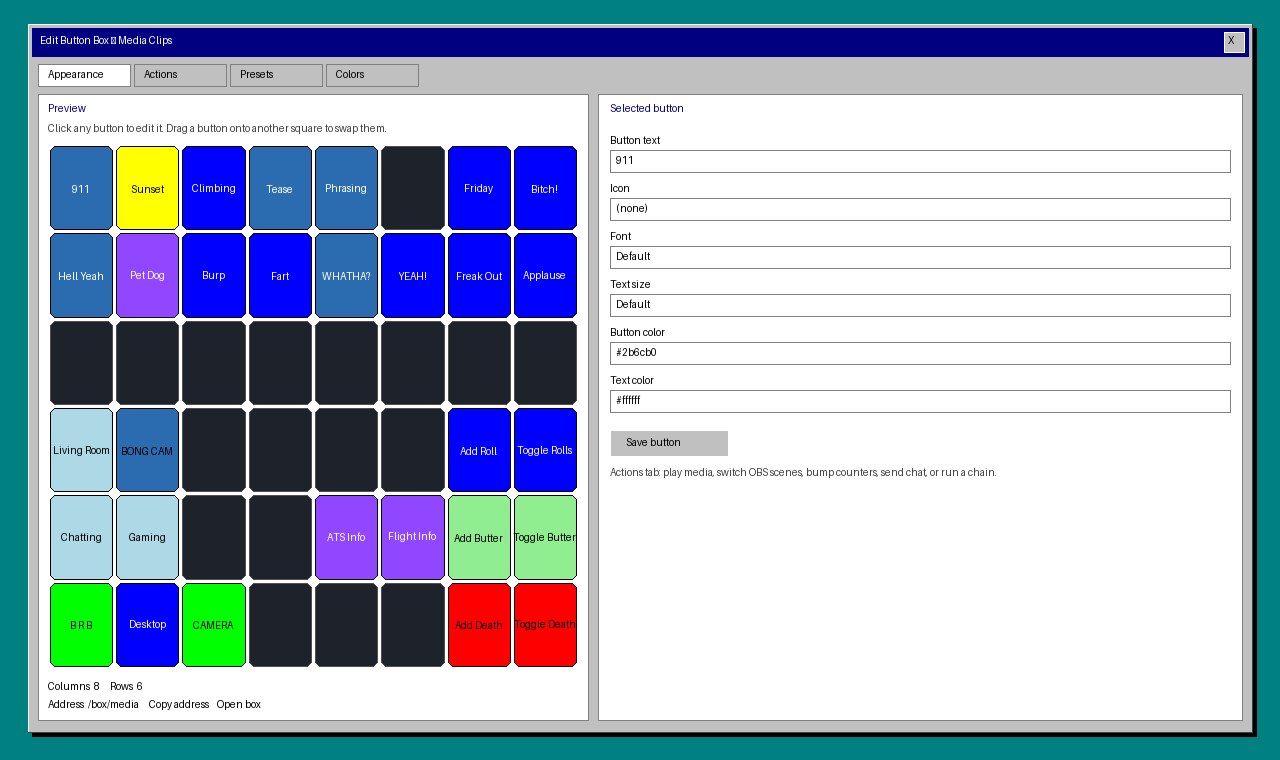Choose the green BRB button
This screenshot has width=1280, height=760.
(81, 625)
